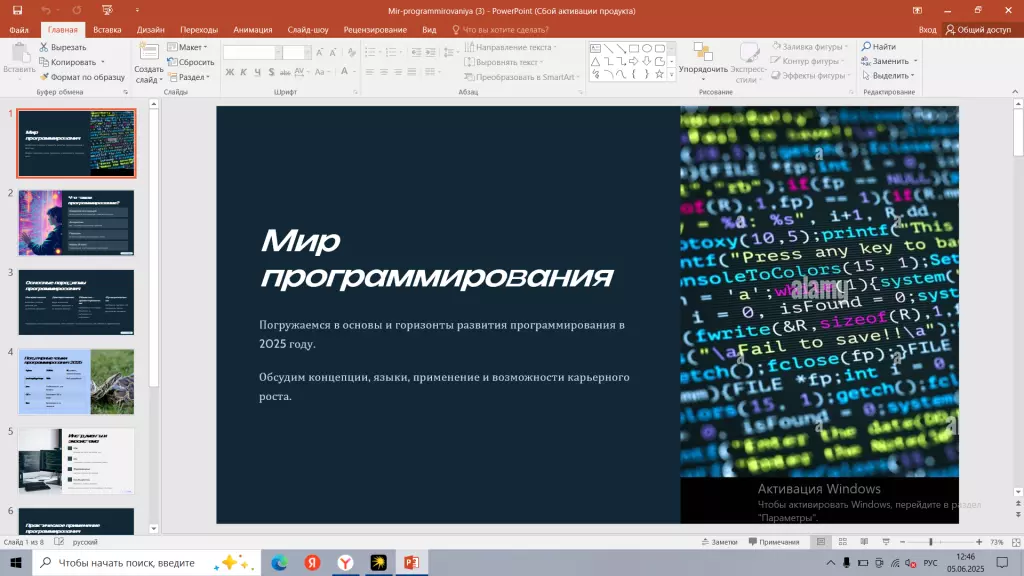The image size is (1024, 576).
Task: Switch to the Вставка ribbon tab
Action: tap(107, 29)
